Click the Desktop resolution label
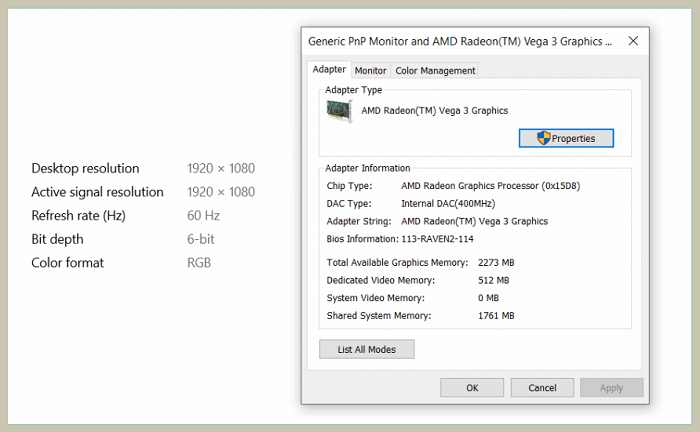The width and height of the screenshot is (700, 432). coord(85,168)
